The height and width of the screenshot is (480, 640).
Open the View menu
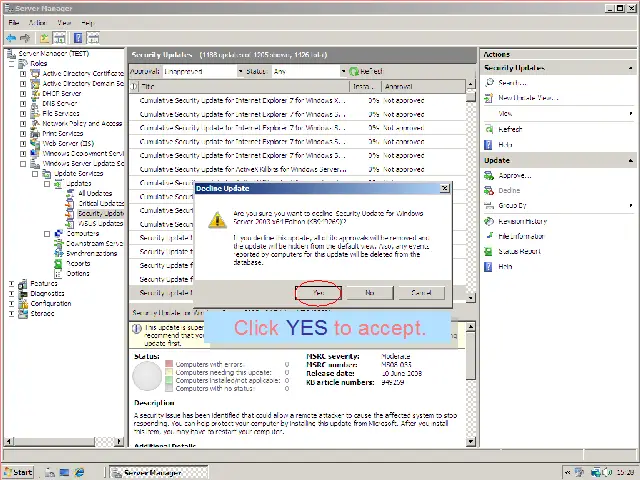point(64,22)
